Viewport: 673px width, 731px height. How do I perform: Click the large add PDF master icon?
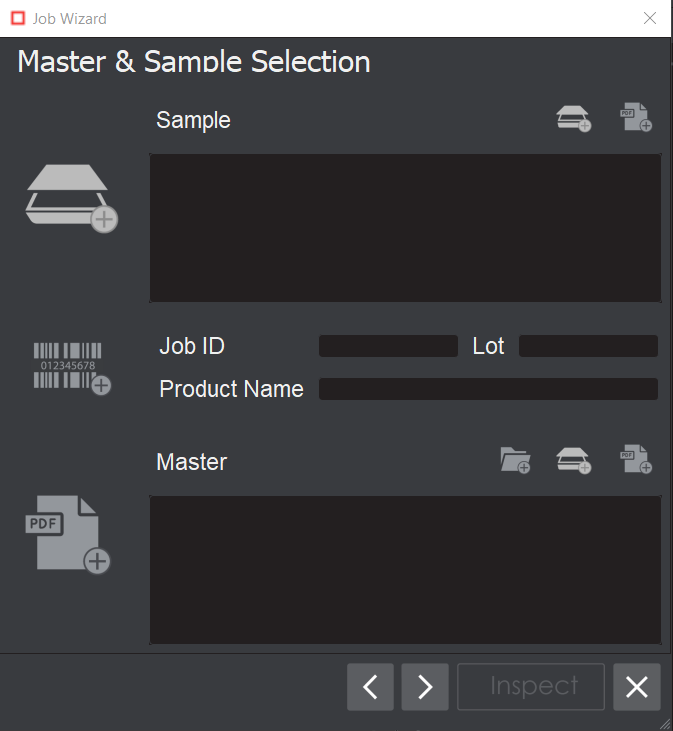tap(67, 535)
